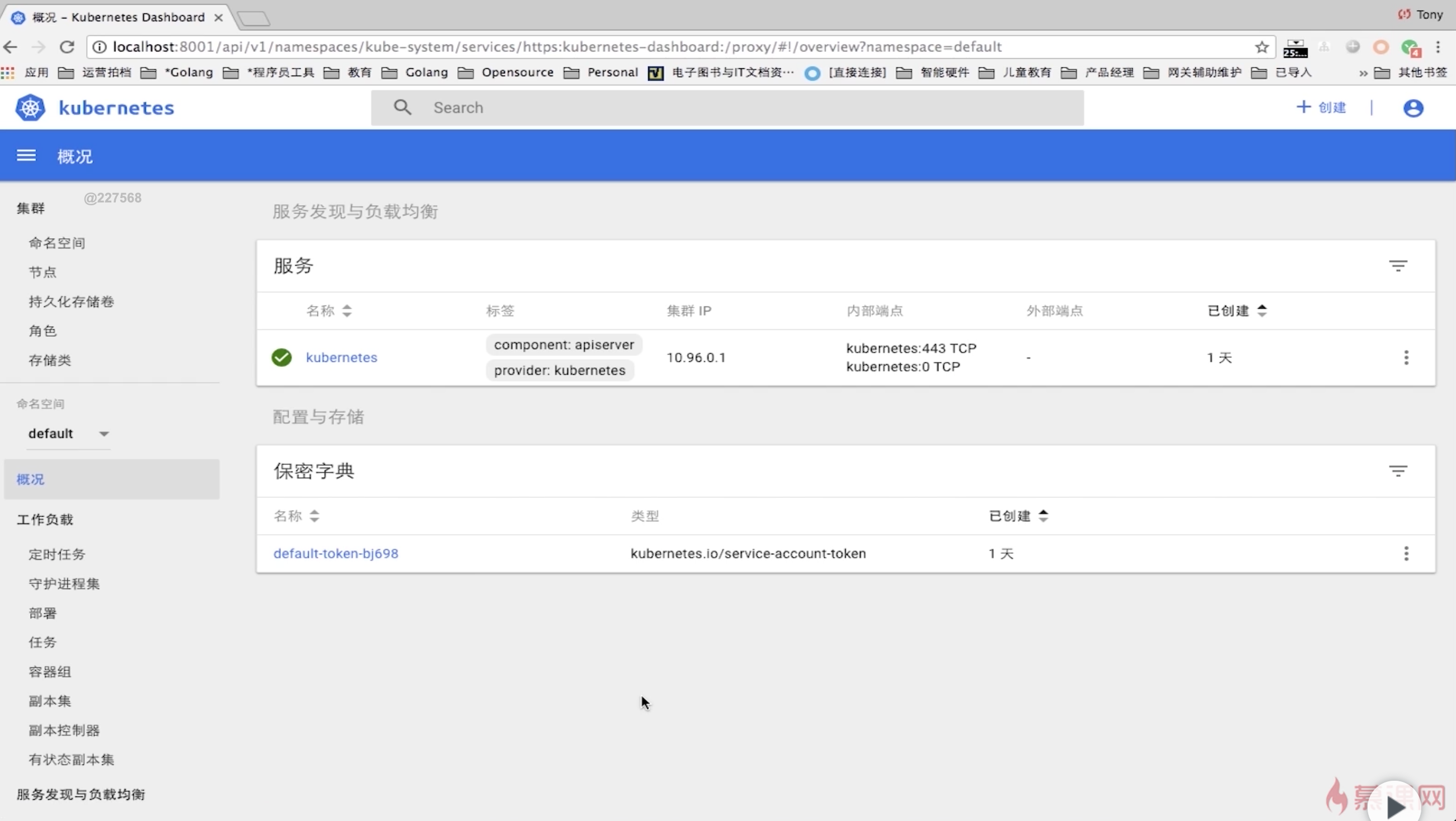Open default-token-bj698 row actions menu
1456x821 pixels.
point(1406,553)
